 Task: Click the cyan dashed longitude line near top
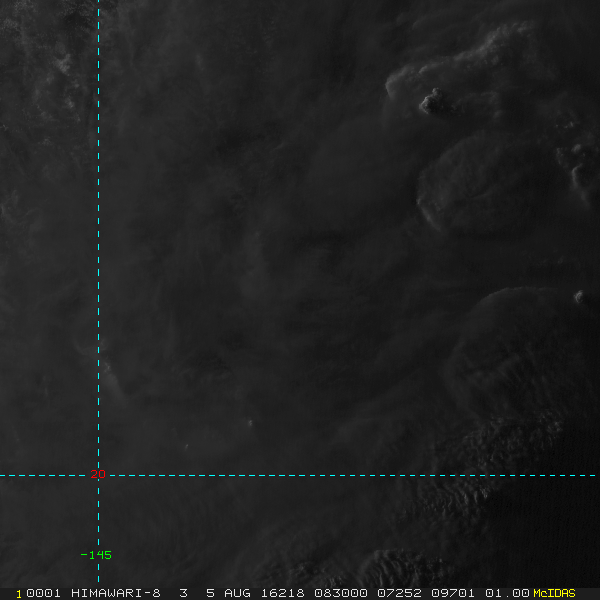pyautogui.click(x=98, y=40)
